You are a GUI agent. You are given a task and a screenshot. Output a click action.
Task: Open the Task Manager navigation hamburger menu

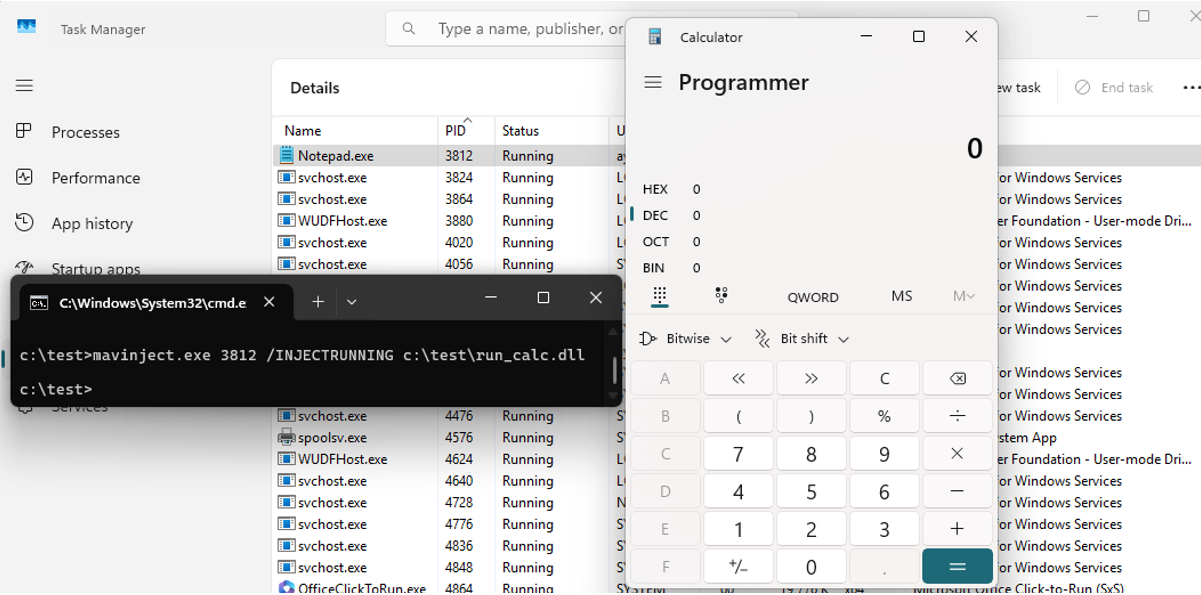25,86
